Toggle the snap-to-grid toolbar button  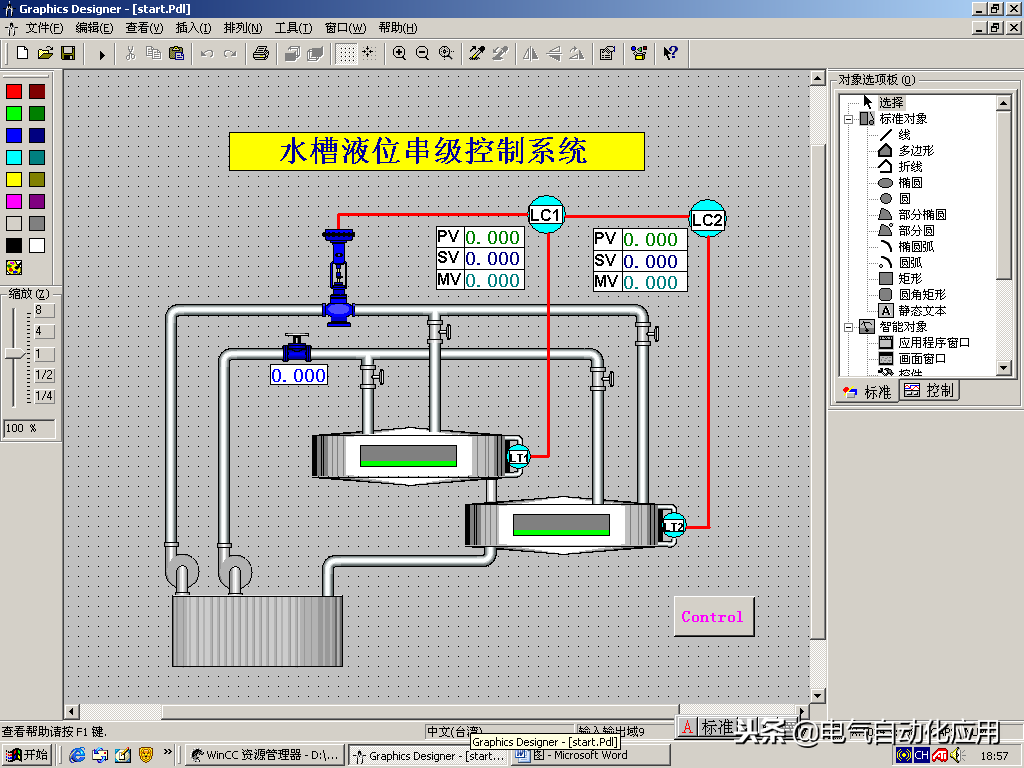(x=368, y=53)
